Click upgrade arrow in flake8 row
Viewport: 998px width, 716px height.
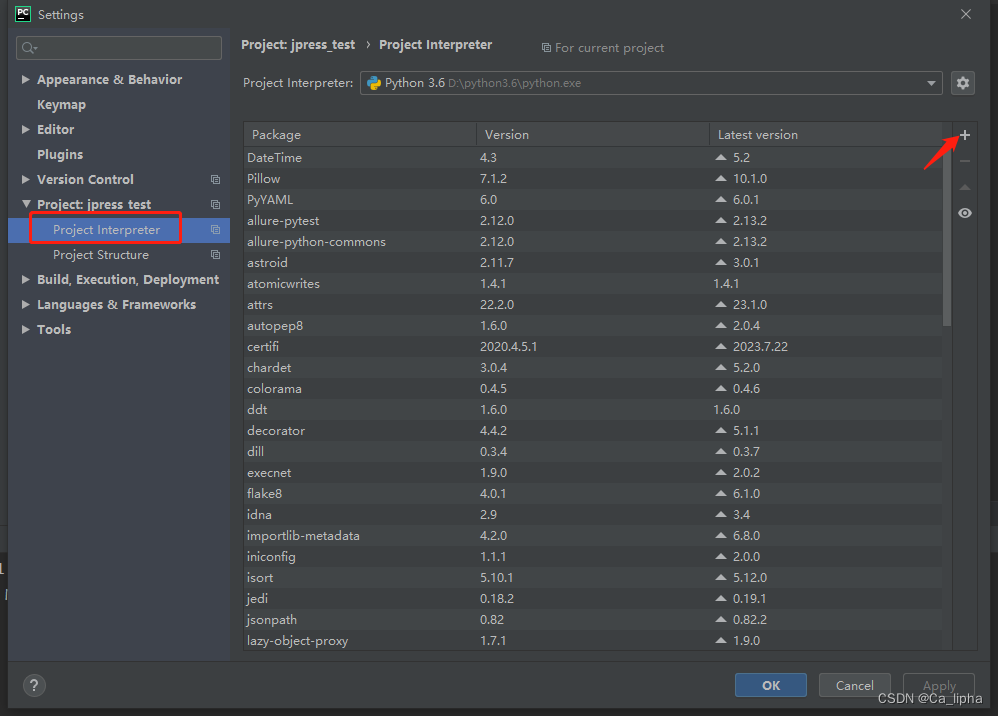720,493
